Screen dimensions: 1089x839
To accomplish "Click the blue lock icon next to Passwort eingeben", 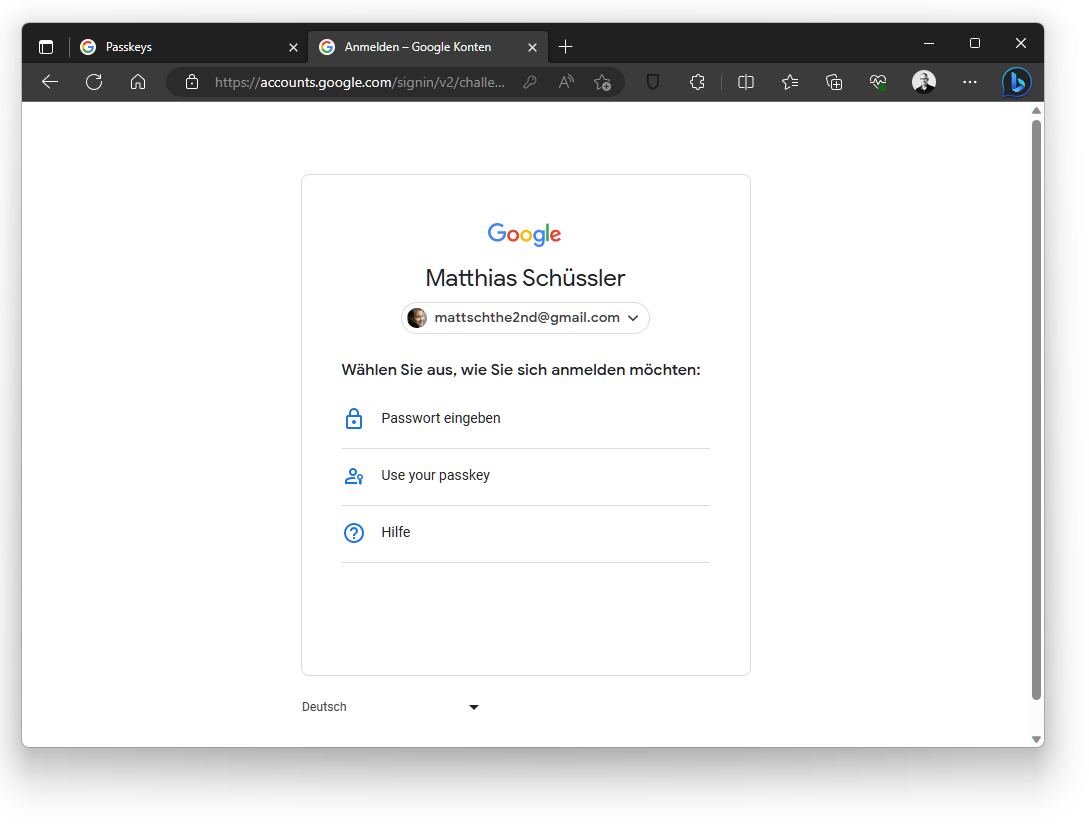I will click(x=354, y=419).
